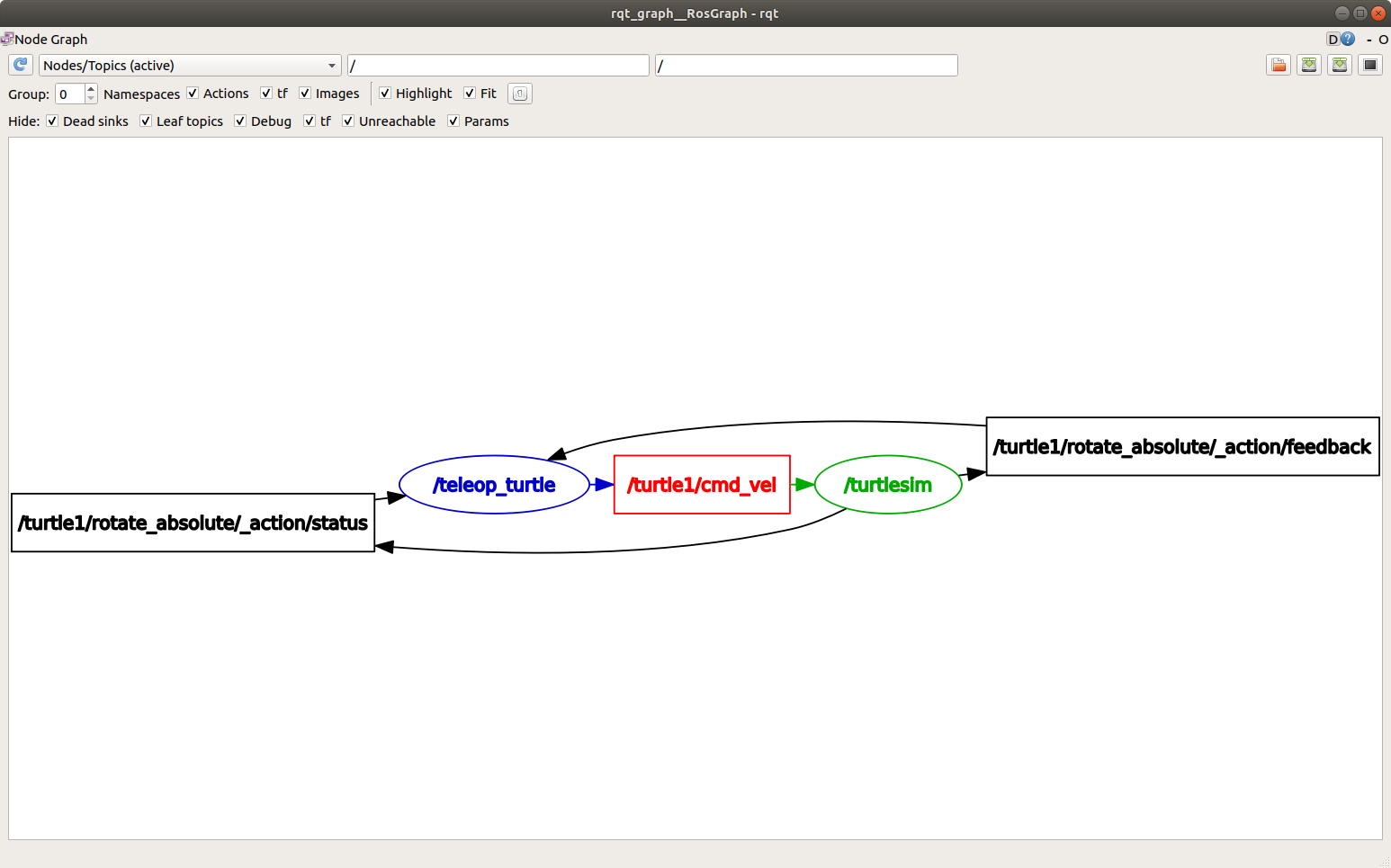Toggle highlight connections with the square icon
1391x868 pixels.
pos(1370,65)
